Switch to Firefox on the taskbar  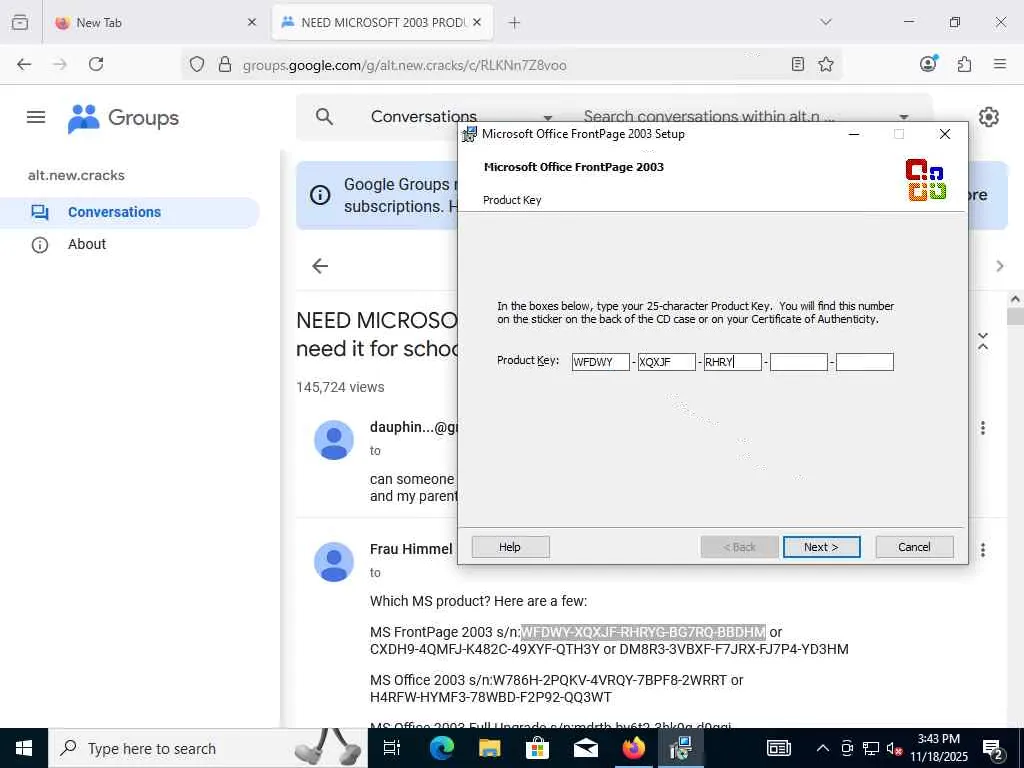click(633, 748)
